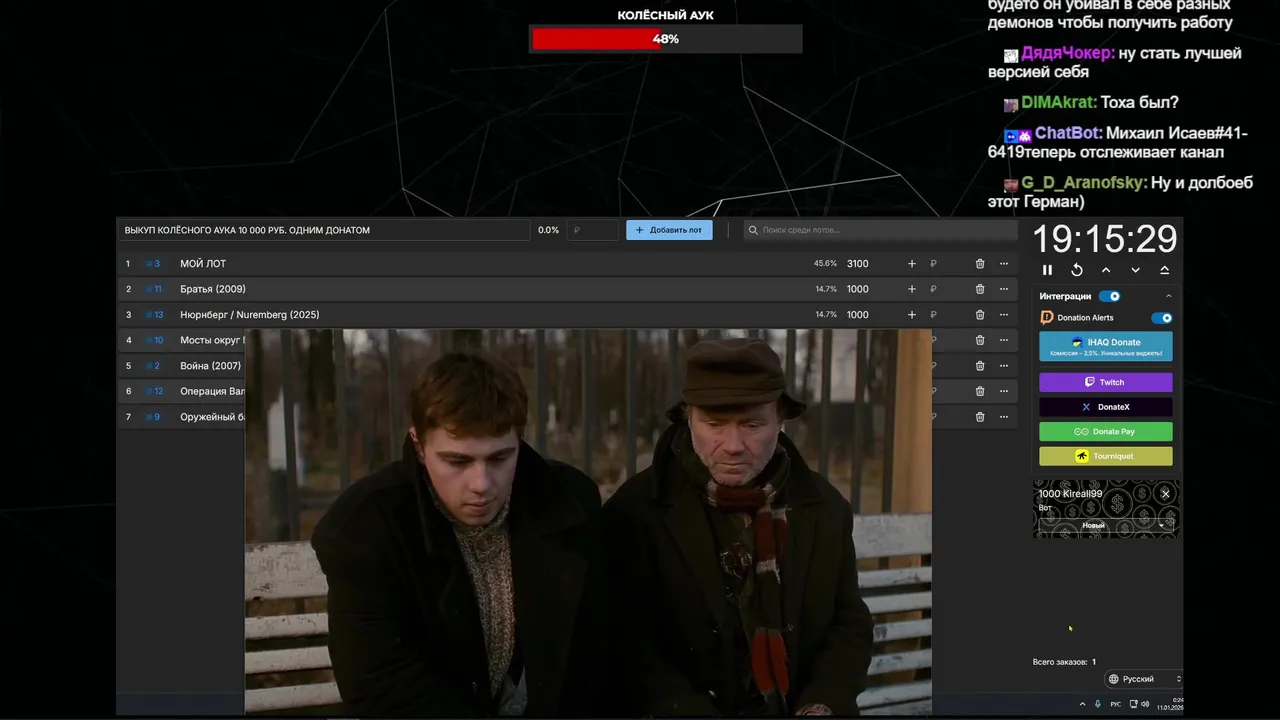Image resolution: width=1280 pixels, height=720 pixels.
Task: Click the #11 id tag of Братья
Action: click(153, 289)
